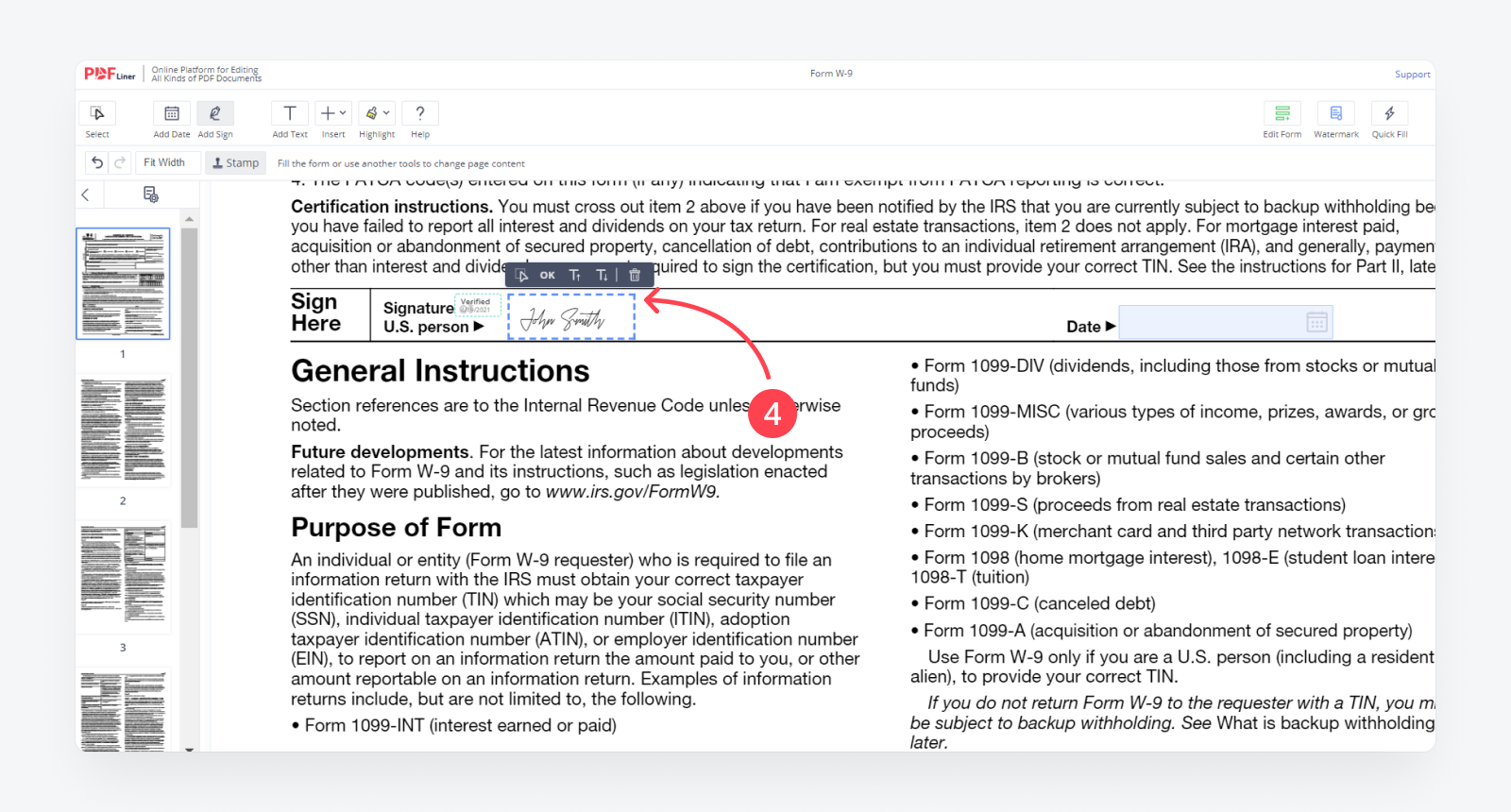This screenshot has height=812, width=1511.
Task: Click the John Smith signature box
Action: tap(571, 316)
